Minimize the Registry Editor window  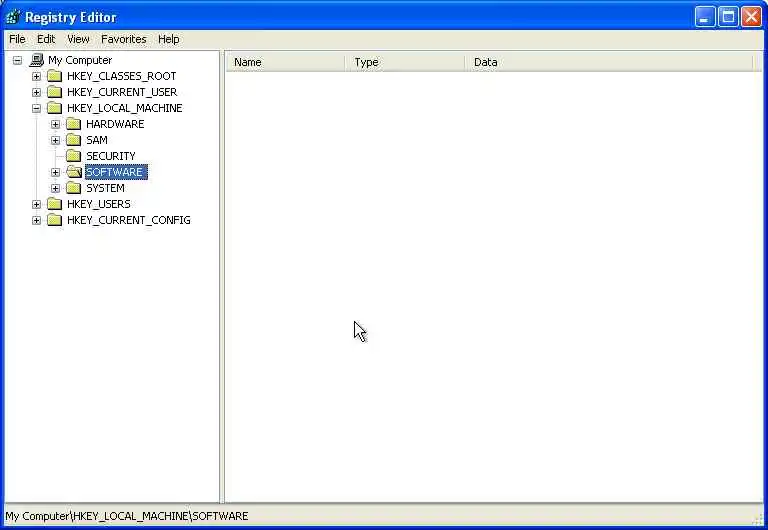click(x=705, y=17)
